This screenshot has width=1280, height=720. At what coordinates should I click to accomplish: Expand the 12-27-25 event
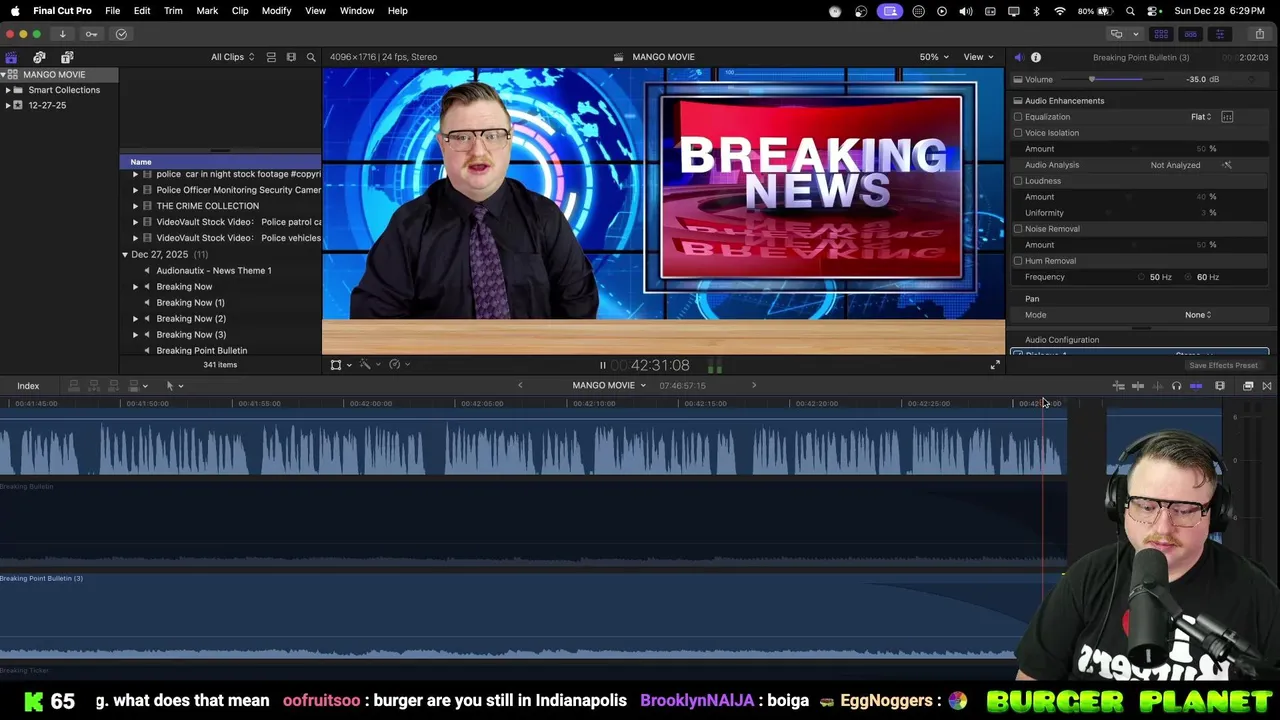[x=8, y=105]
